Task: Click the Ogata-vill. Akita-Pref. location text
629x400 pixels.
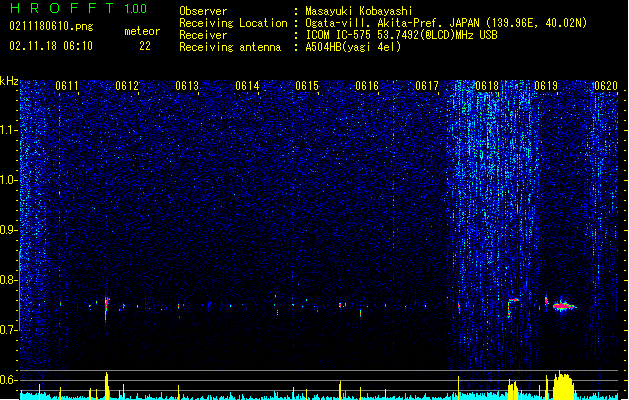Action: tap(446, 23)
